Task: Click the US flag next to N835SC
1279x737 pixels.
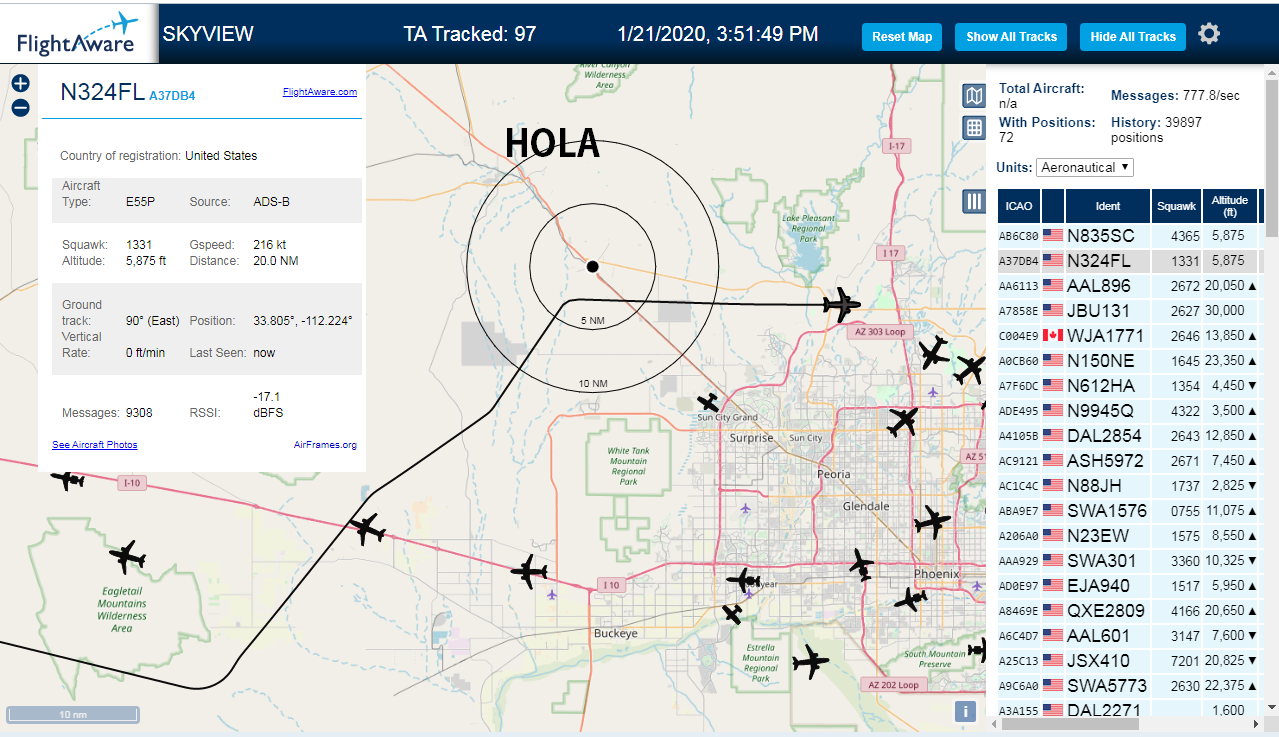Action: (x=1053, y=235)
